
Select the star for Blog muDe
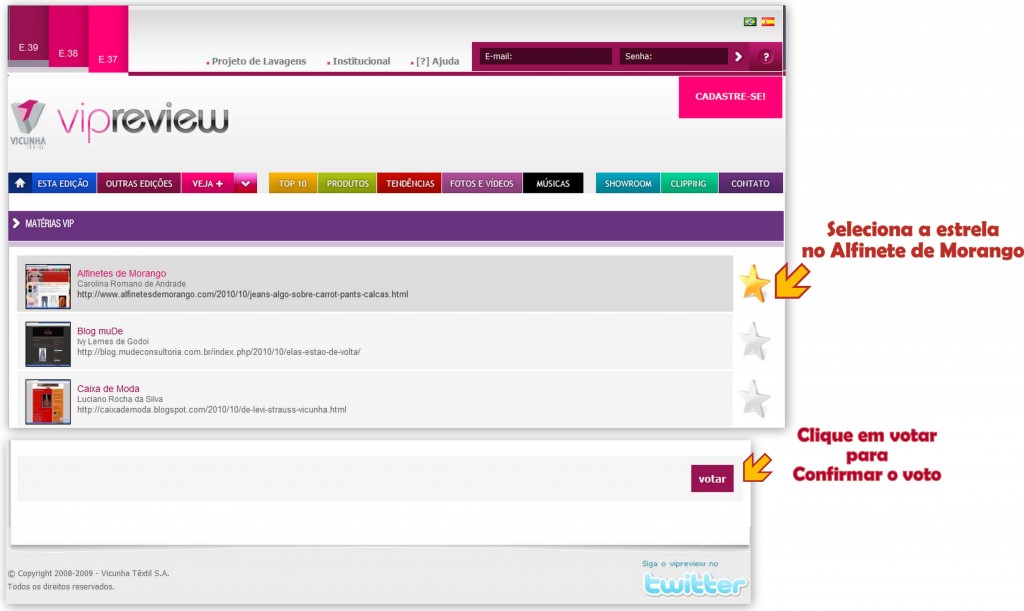(754, 341)
